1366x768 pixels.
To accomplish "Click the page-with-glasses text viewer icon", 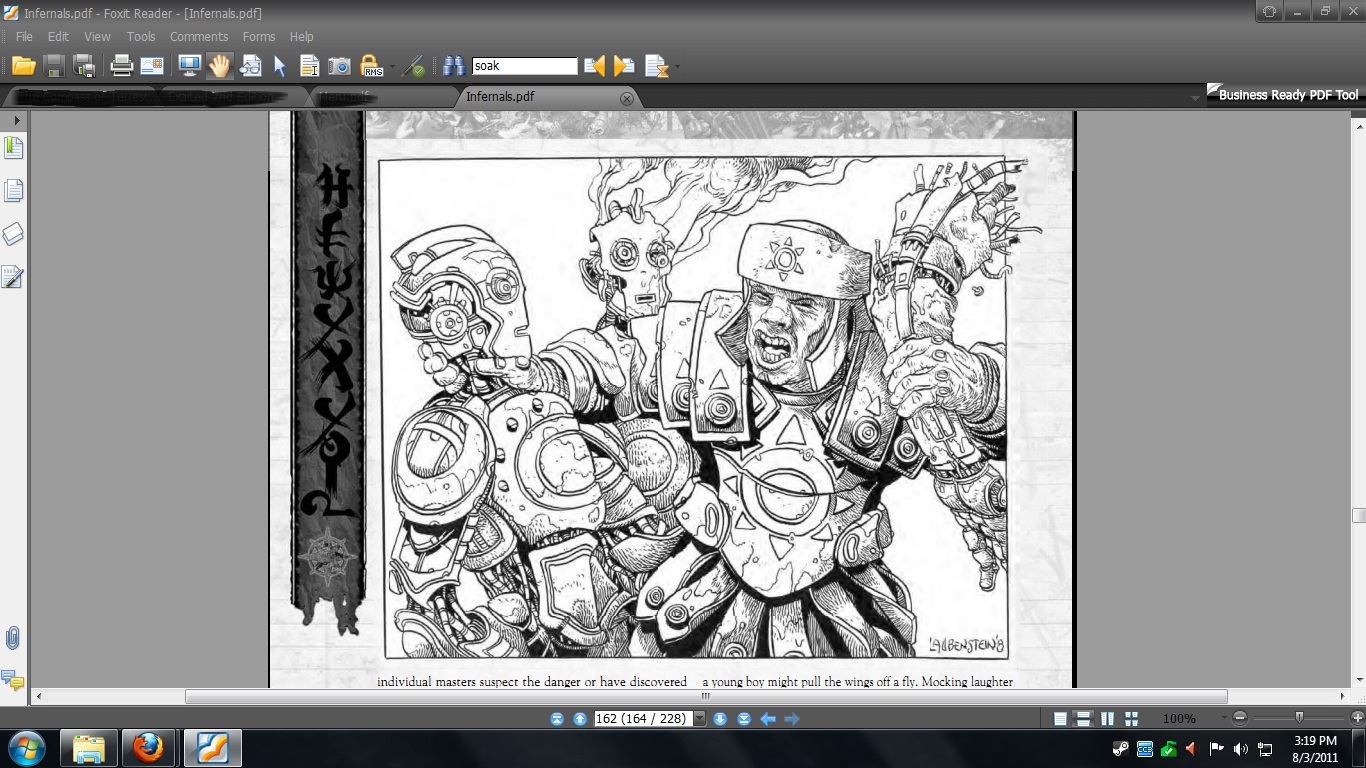I will click(250, 66).
